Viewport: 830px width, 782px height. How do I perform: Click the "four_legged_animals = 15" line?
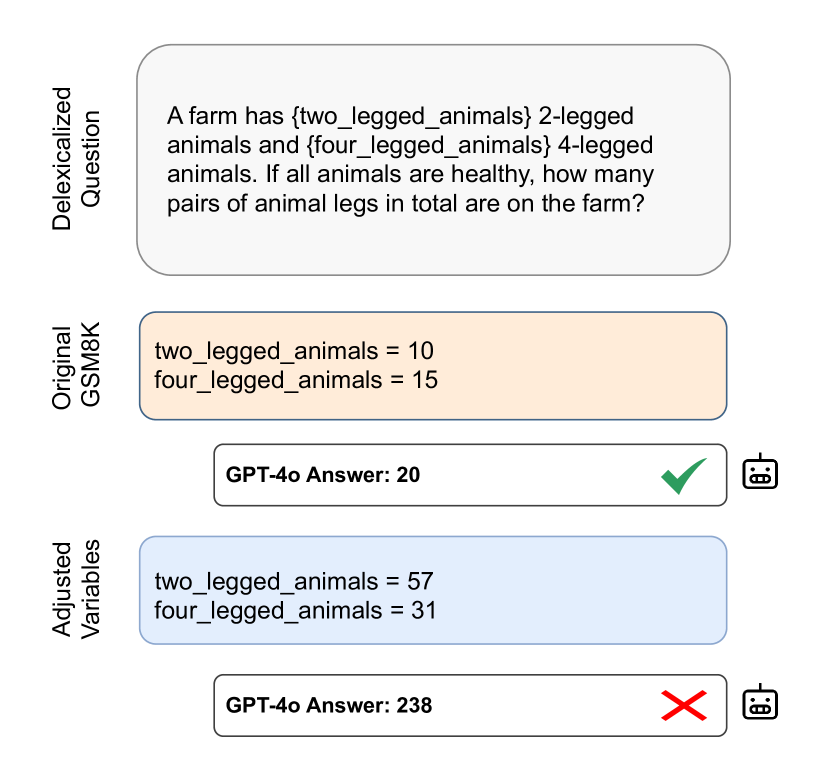(296, 380)
